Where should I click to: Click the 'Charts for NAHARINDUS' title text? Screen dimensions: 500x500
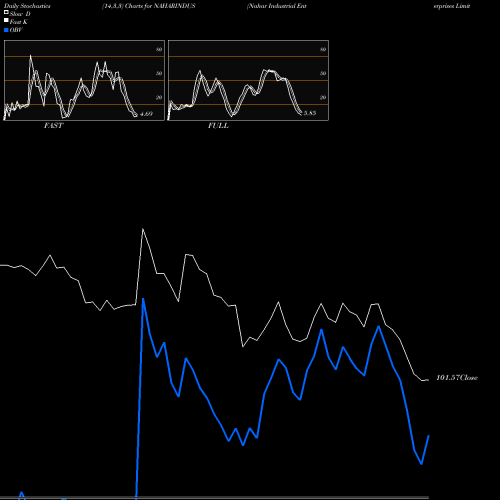(x=160, y=6)
